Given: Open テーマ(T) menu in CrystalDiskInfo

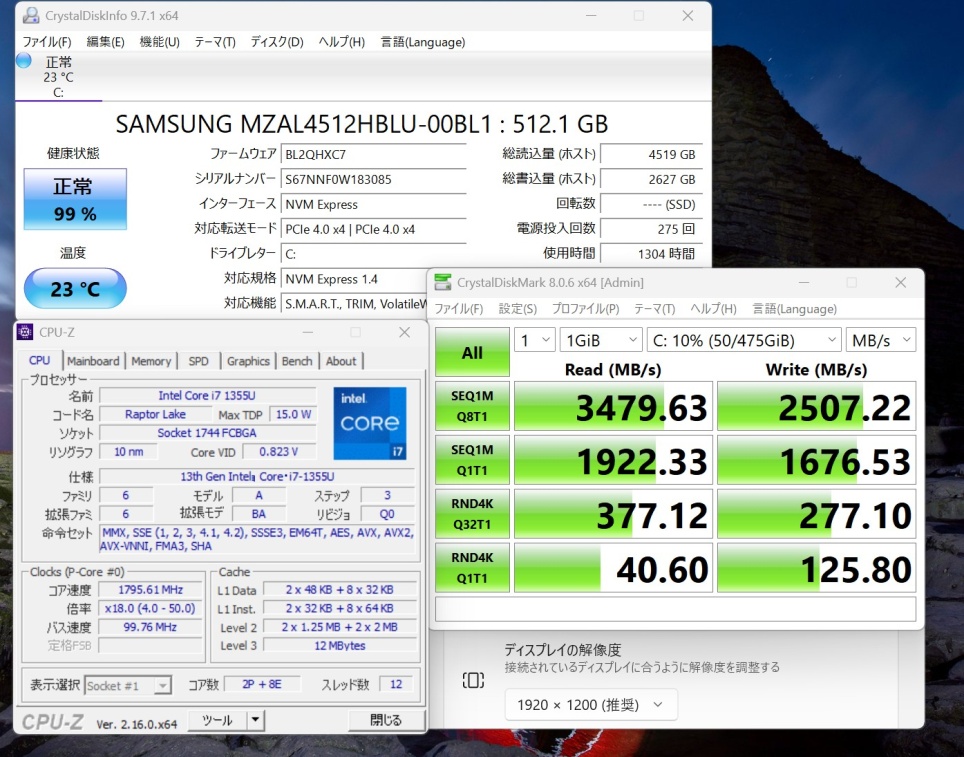Looking at the screenshot, I should [215, 42].
